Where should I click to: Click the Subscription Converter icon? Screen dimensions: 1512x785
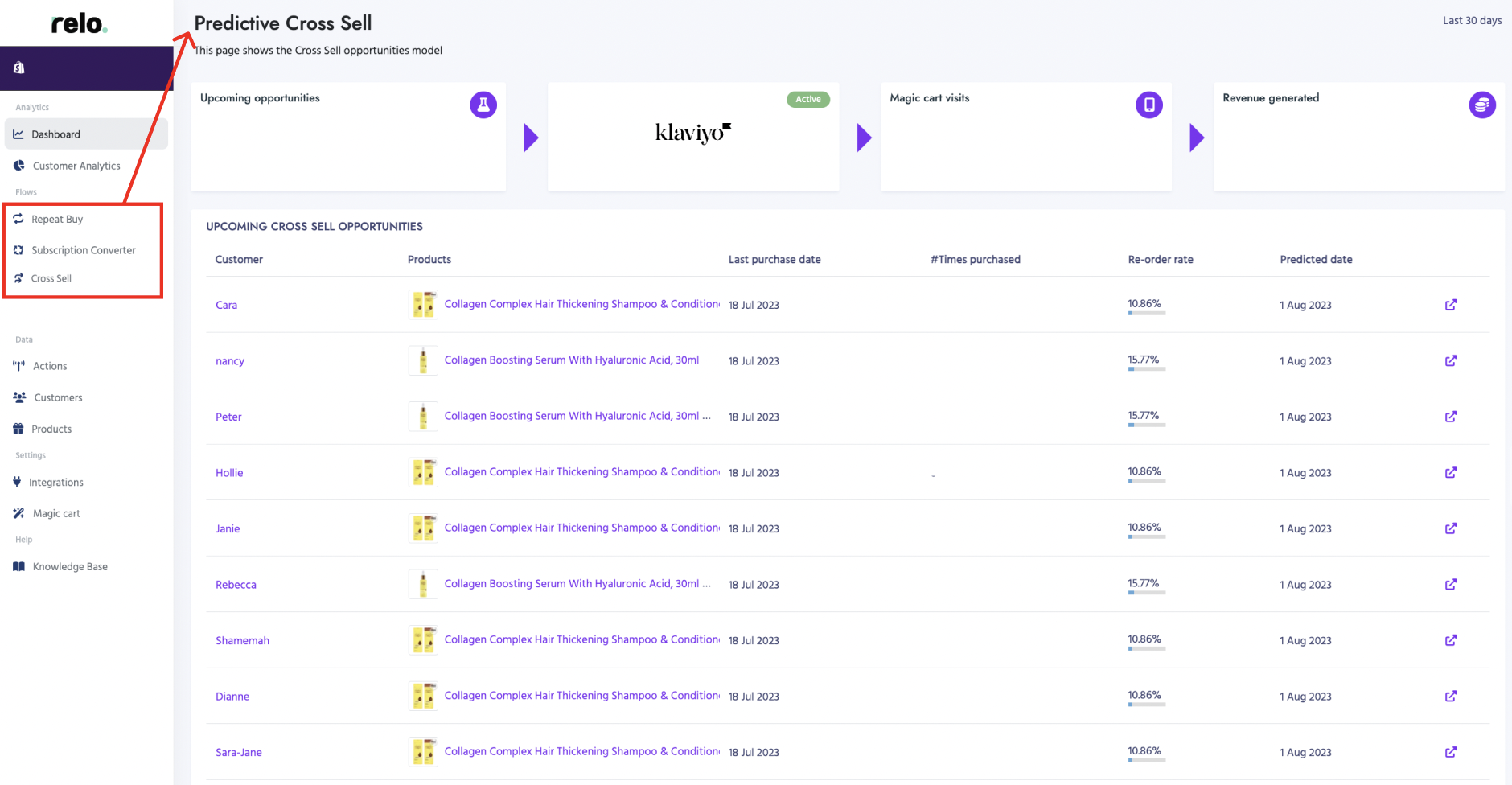tap(18, 250)
